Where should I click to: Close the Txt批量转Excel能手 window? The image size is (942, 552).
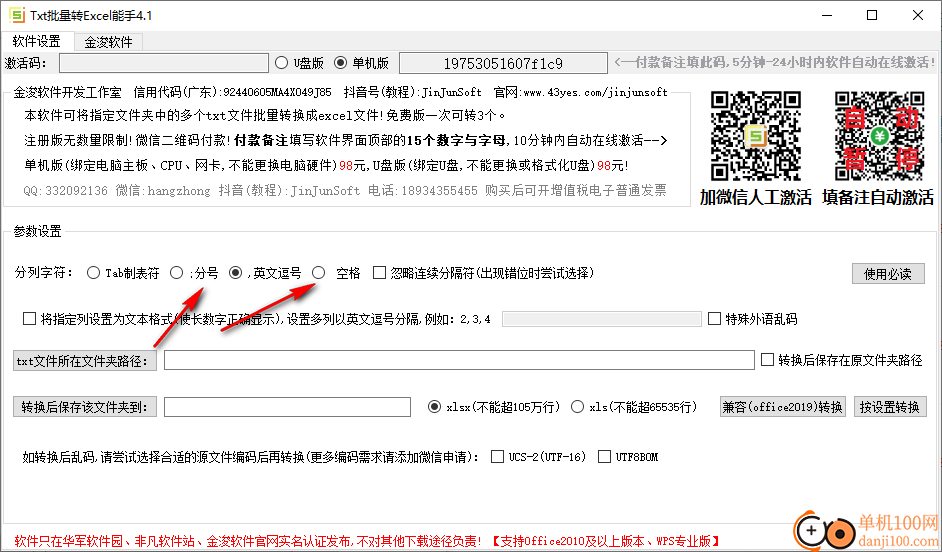pos(918,16)
